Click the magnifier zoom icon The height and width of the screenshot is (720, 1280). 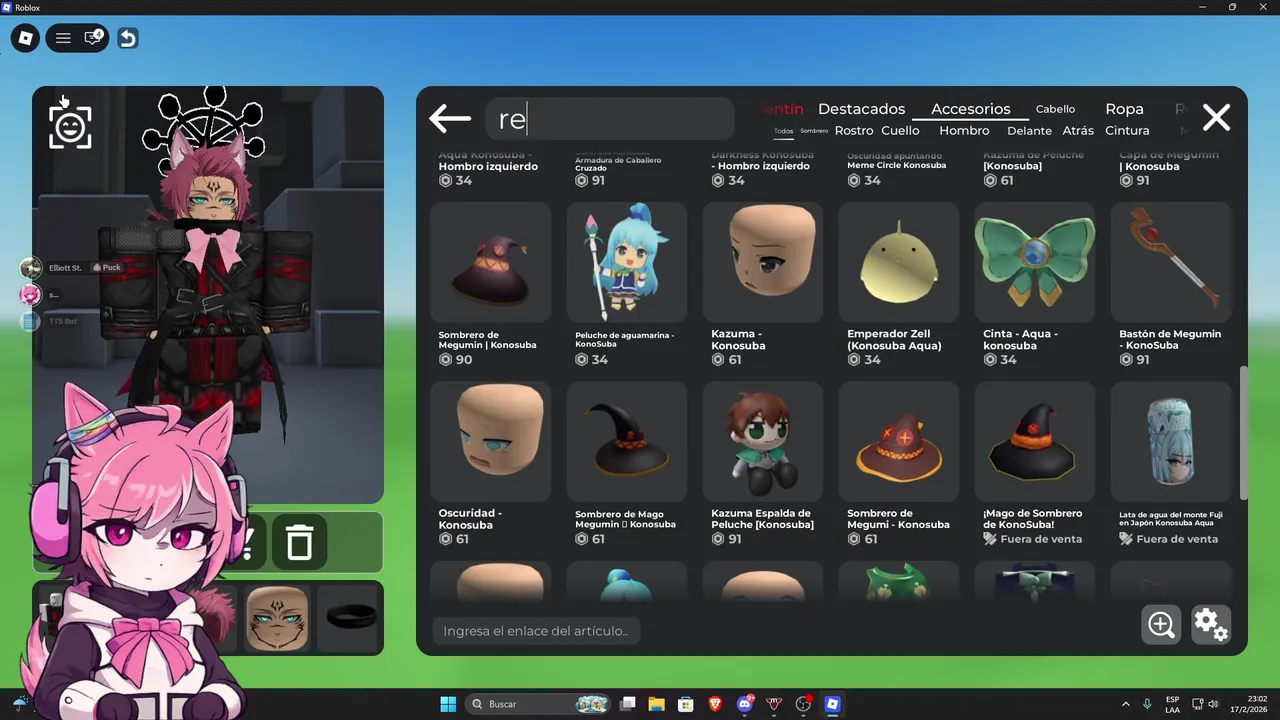point(1161,625)
